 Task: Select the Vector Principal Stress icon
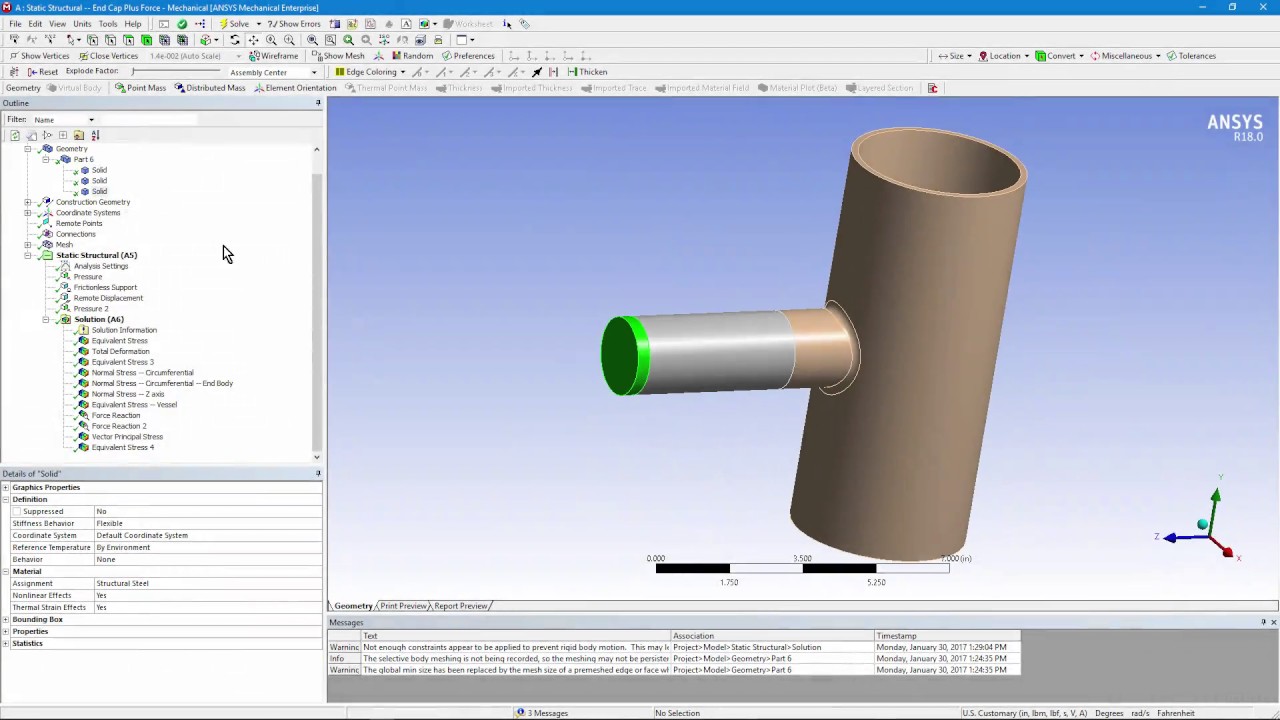click(83, 437)
